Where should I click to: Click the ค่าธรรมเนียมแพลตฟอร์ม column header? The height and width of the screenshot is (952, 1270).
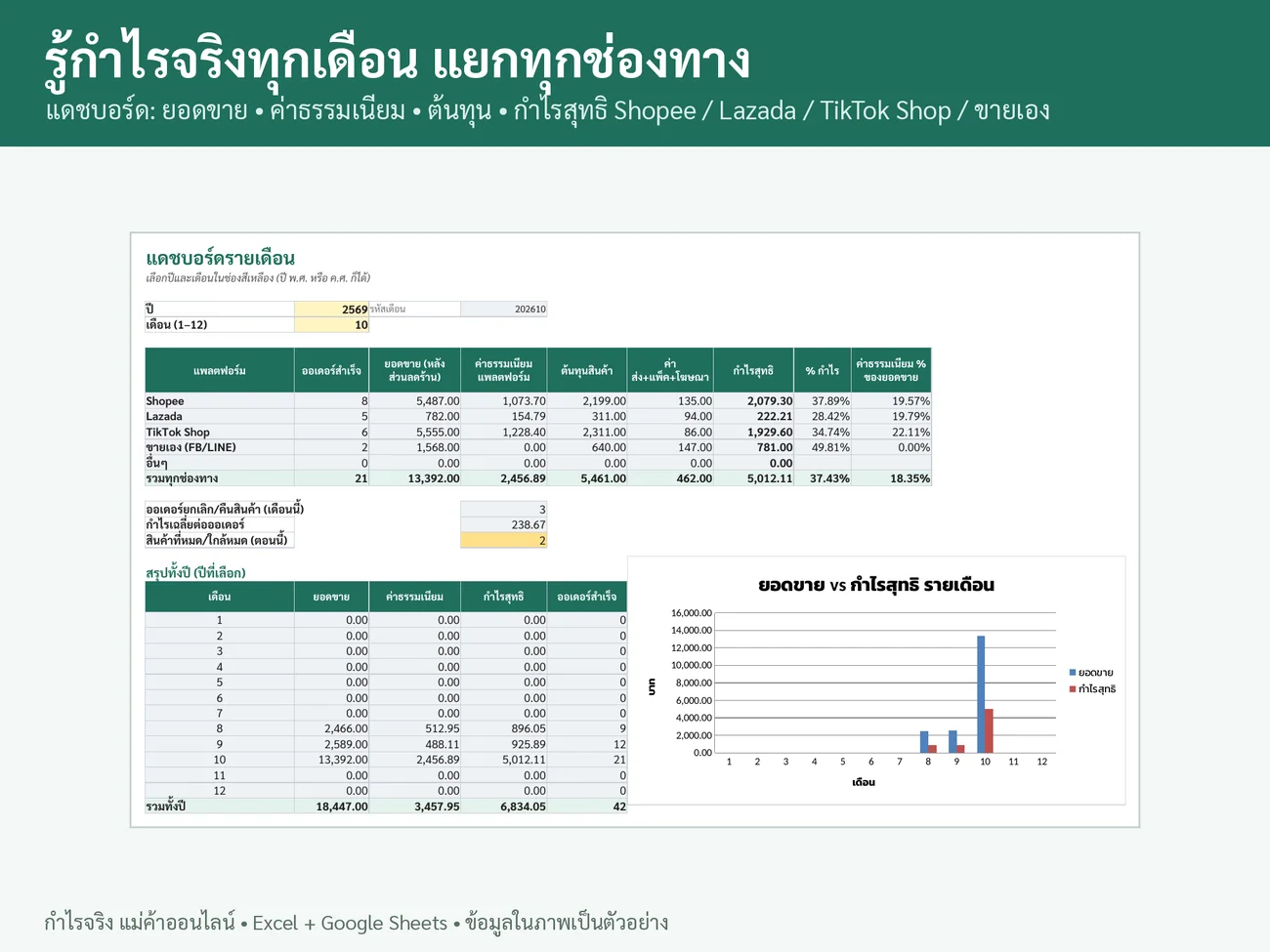(504, 370)
